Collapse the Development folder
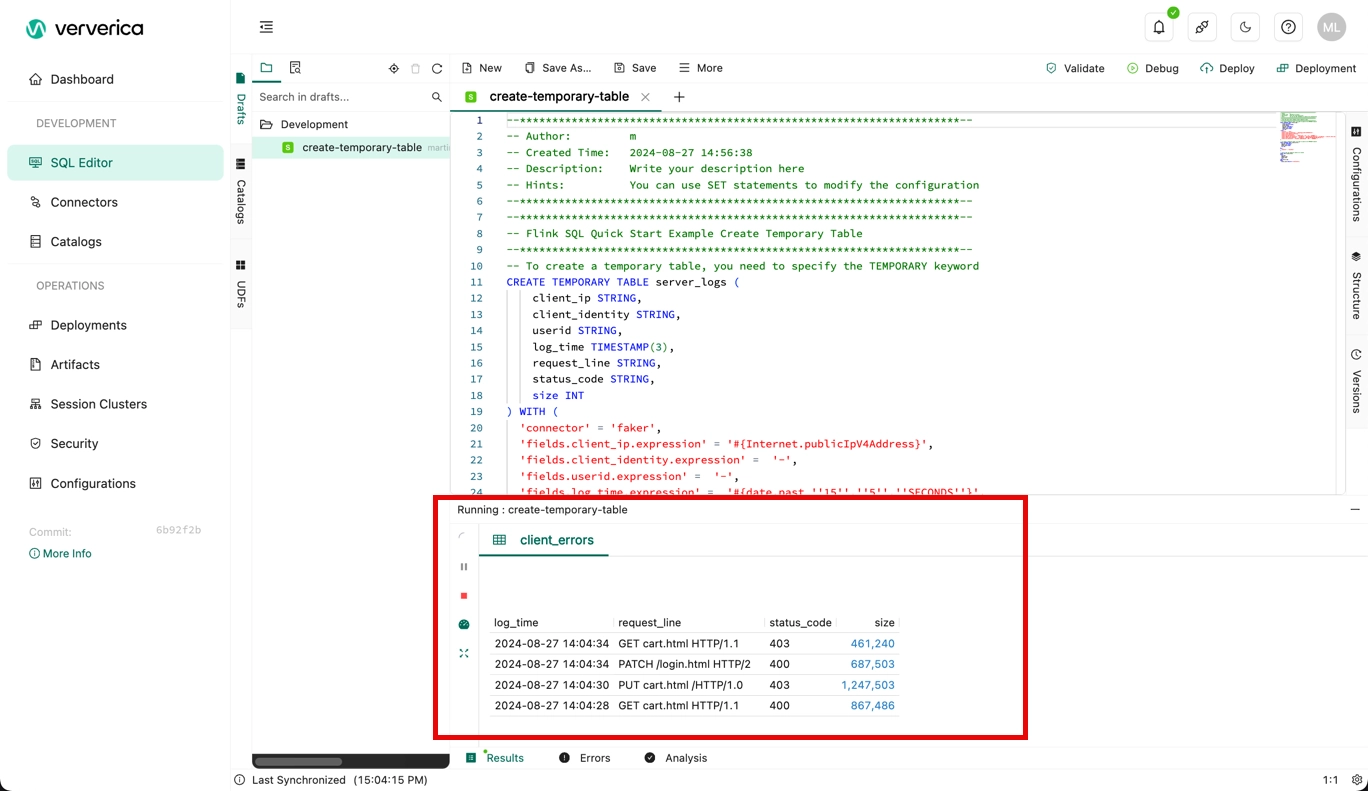This screenshot has width=1368, height=791. tap(304, 124)
